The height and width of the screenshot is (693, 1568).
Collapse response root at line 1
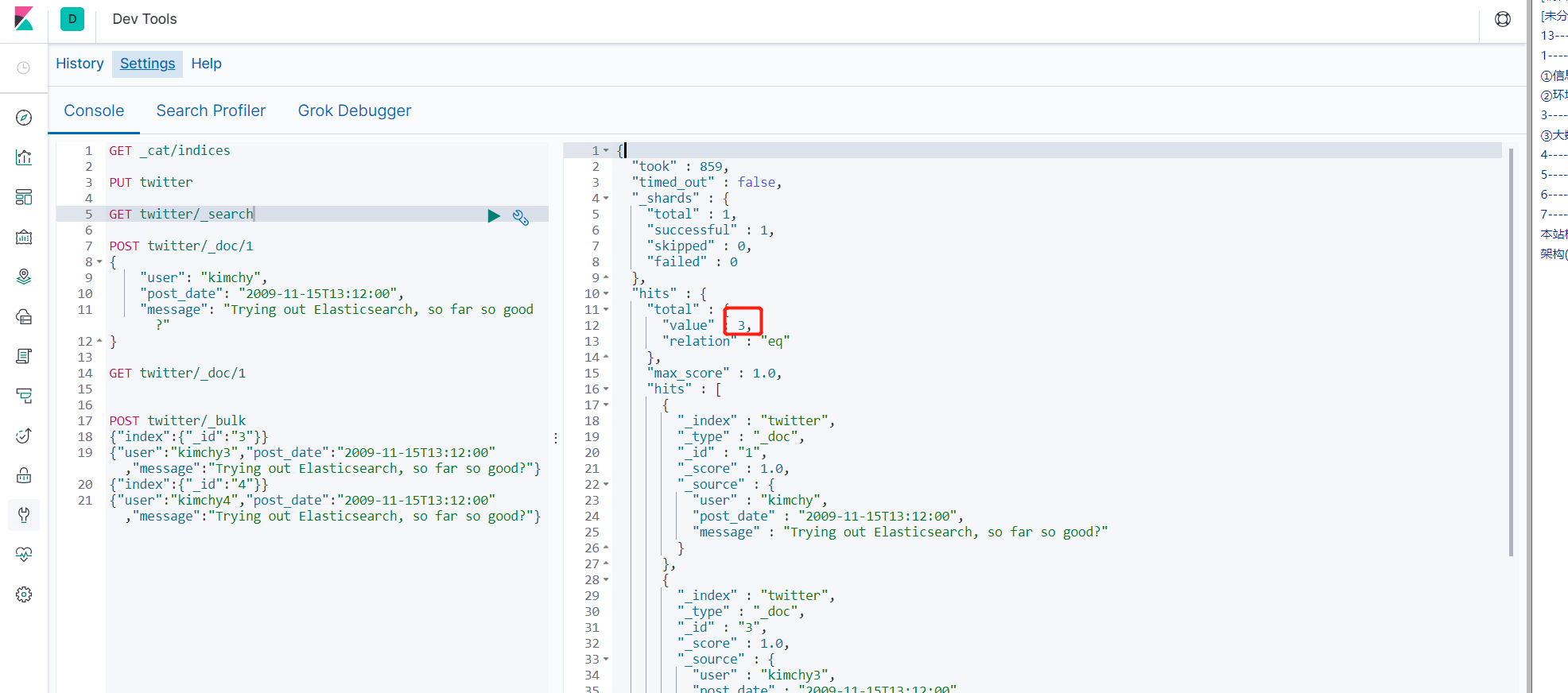coord(606,150)
